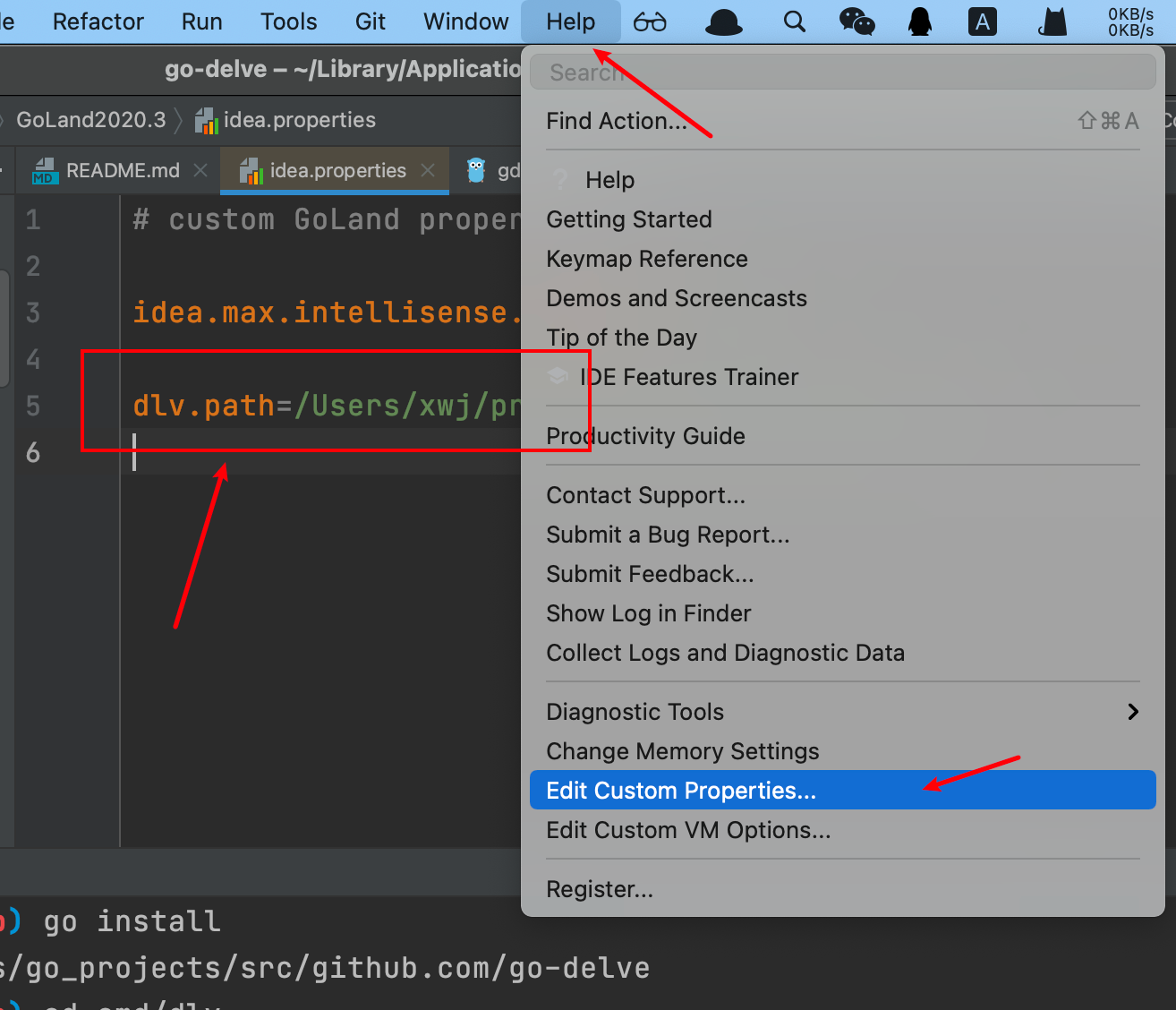Image resolution: width=1176 pixels, height=1010 pixels.
Task: Click the idea.properties breadcrumb file icon
Action: (207, 121)
